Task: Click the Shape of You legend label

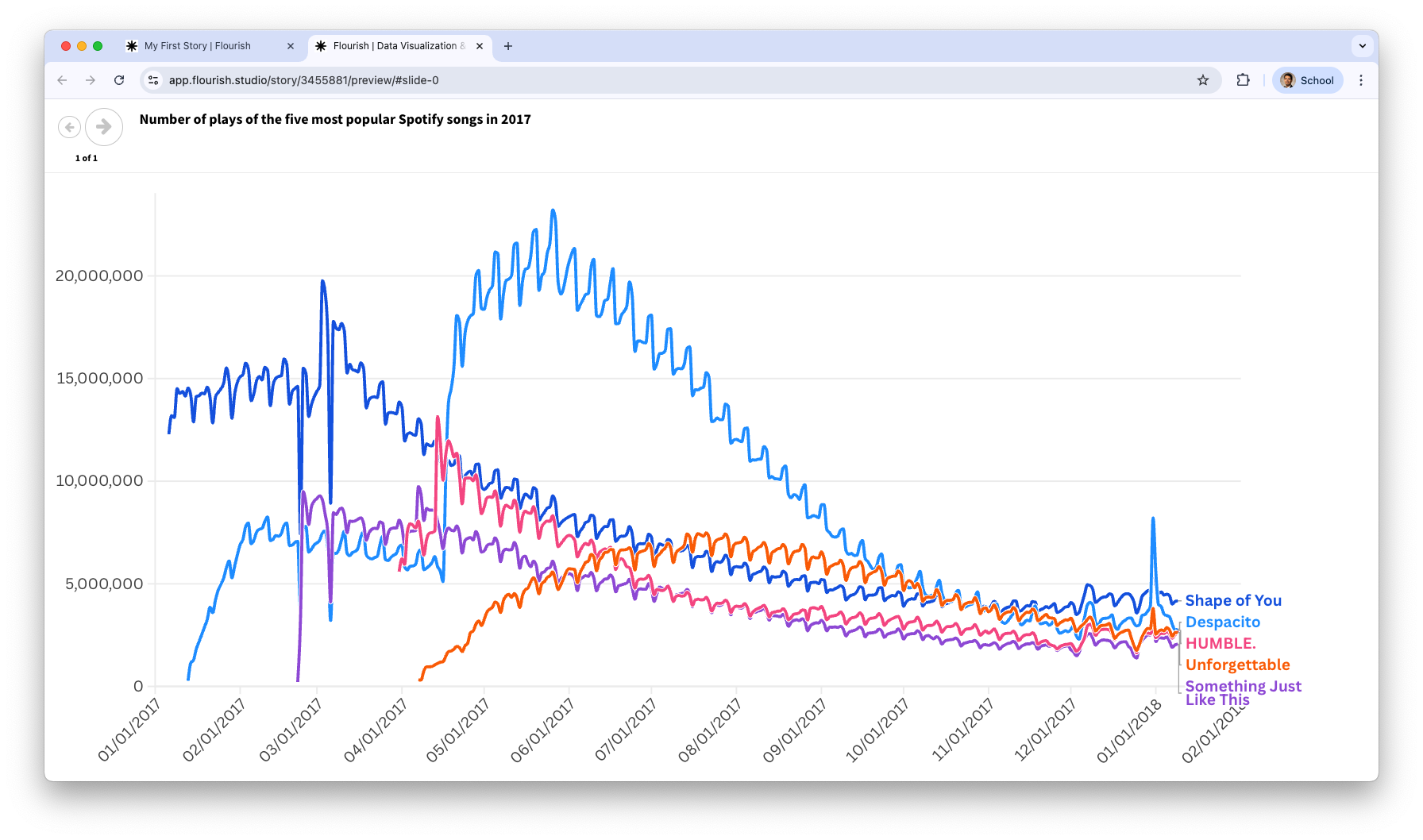Action: pyautogui.click(x=1233, y=601)
